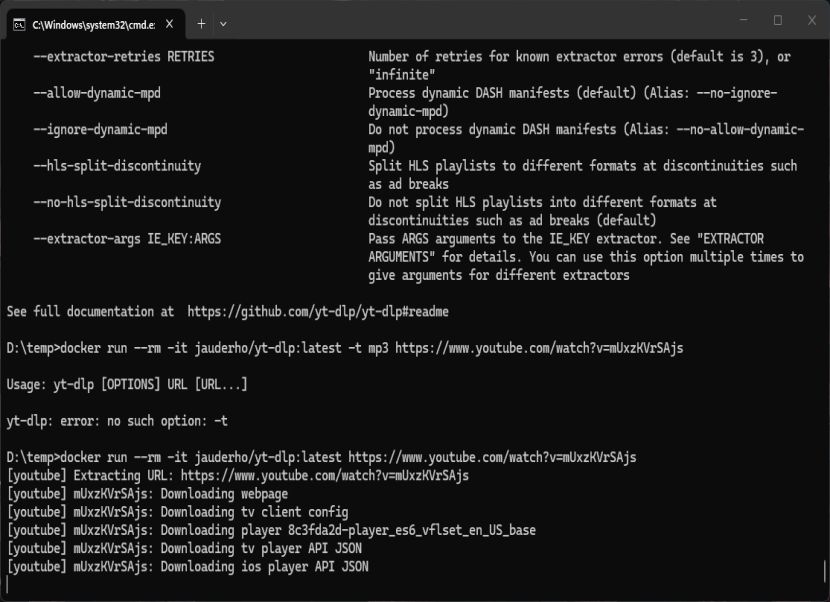Click the URL after 'Extracting URL:'
The height and width of the screenshot is (602, 830).
pos(324,475)
